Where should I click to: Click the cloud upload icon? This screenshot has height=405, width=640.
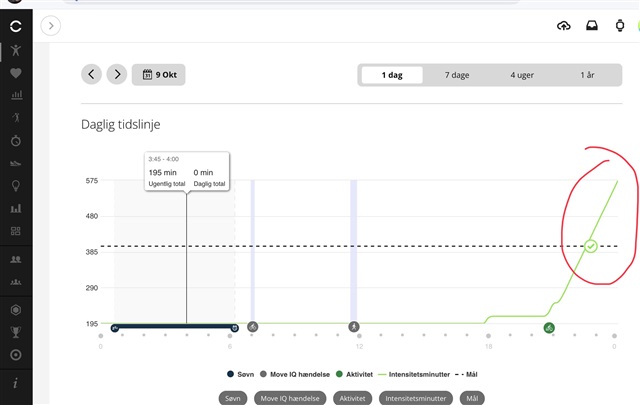pyautogui.click(x=564, y=26)
